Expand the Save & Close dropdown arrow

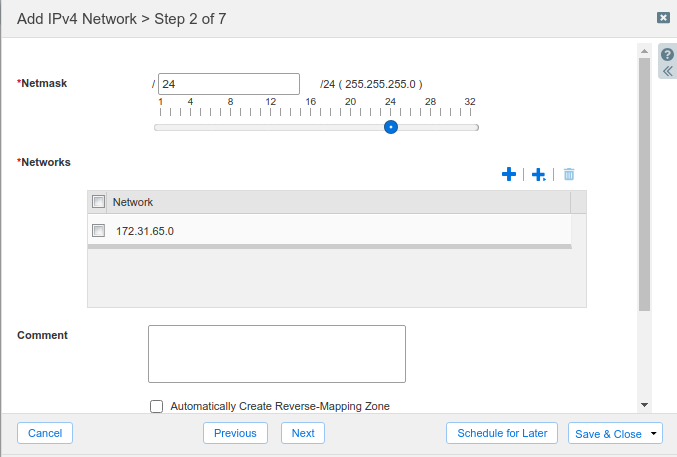click(654, 433)
